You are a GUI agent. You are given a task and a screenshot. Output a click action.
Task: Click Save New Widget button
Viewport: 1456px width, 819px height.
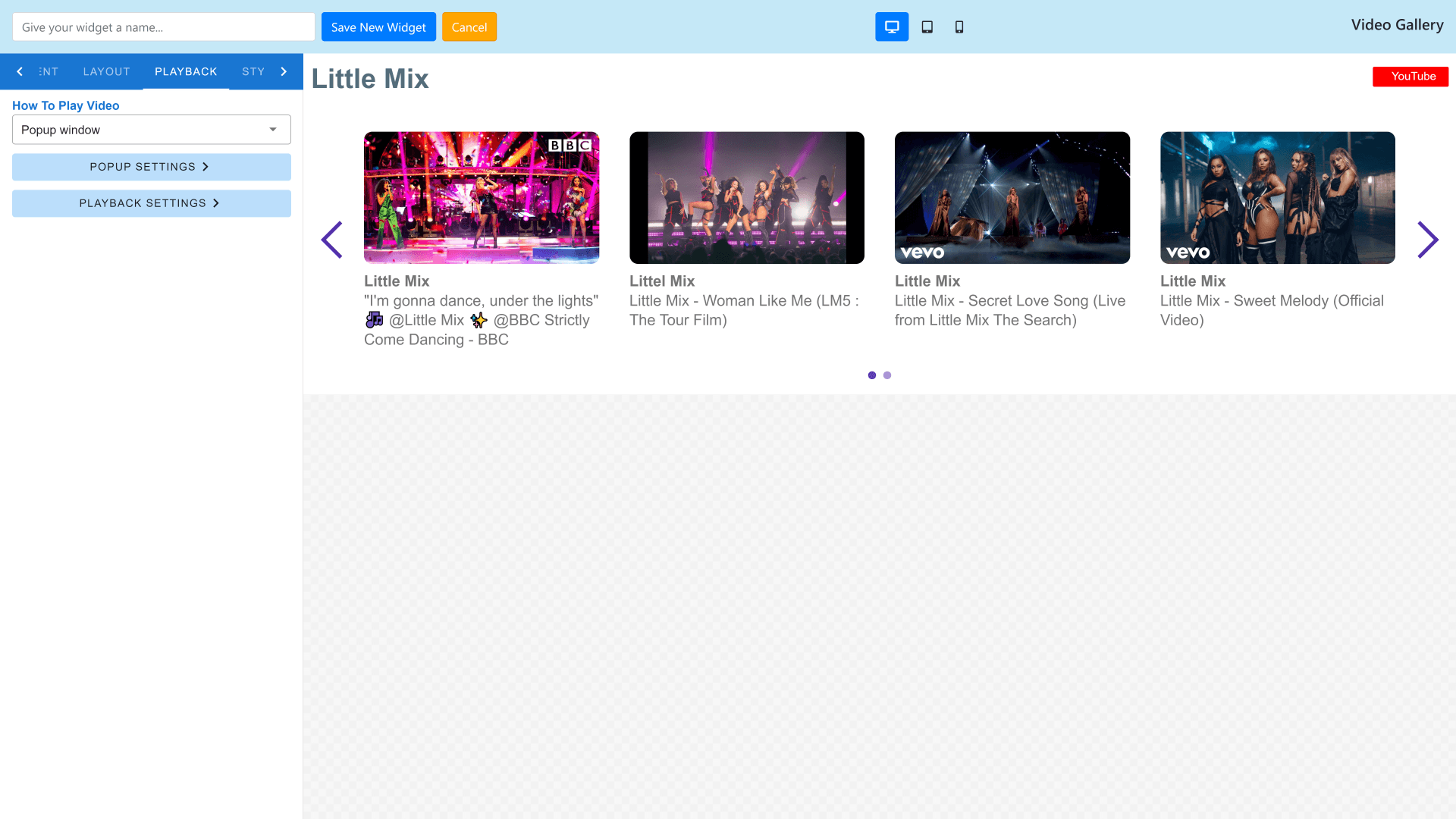coord(378,27)
